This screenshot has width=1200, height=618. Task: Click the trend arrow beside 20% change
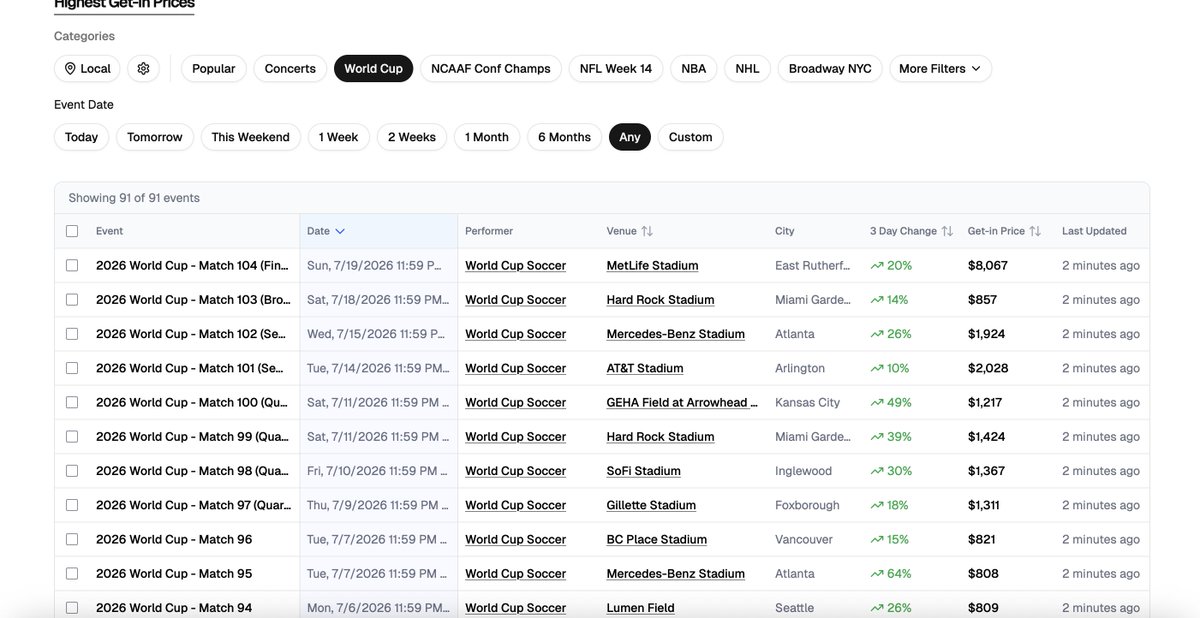click(877, 266)
